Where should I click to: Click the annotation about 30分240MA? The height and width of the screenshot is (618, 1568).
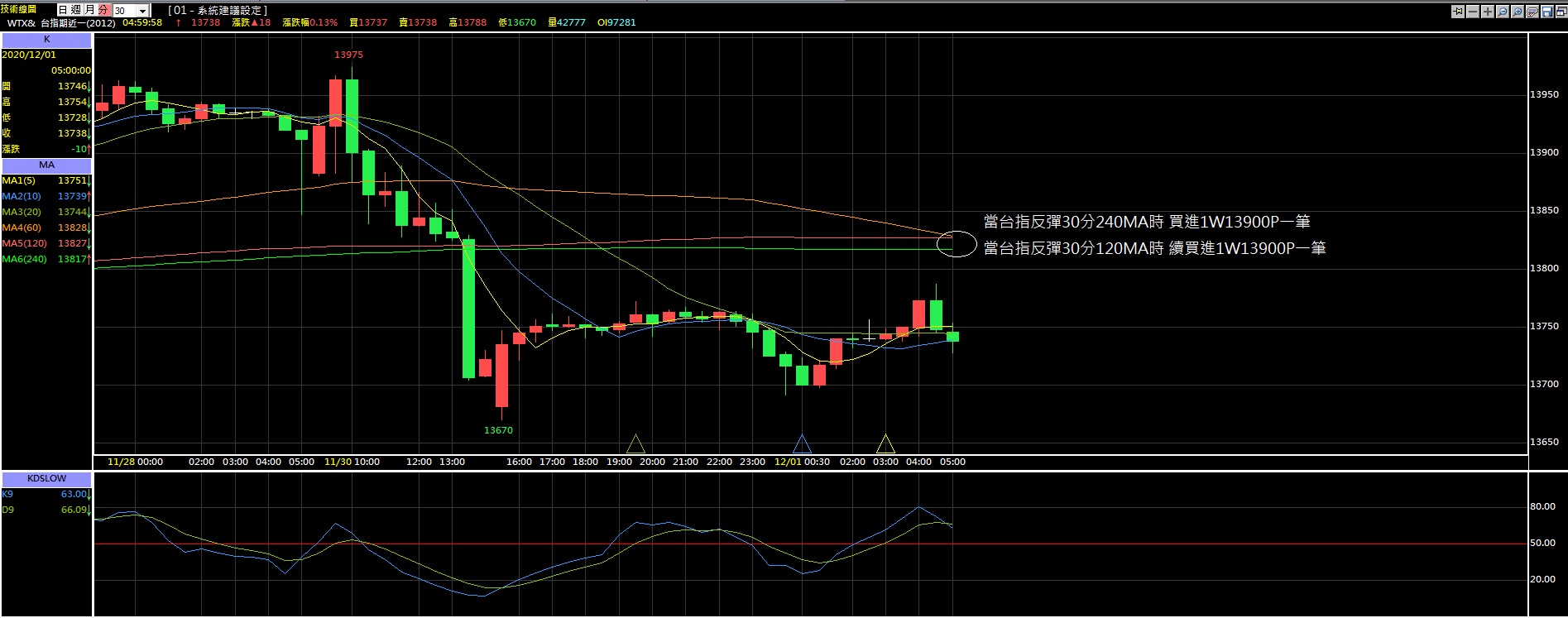(1147, 222)
